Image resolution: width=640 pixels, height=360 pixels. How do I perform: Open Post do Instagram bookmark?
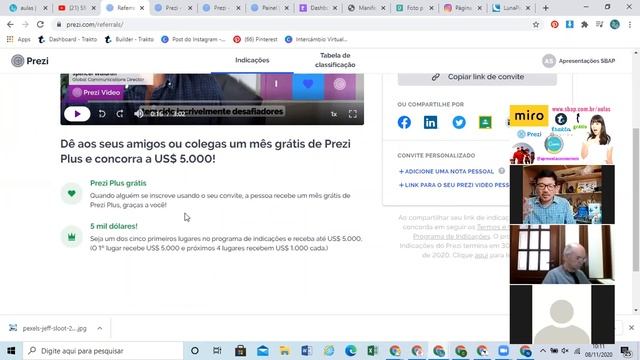193,40
